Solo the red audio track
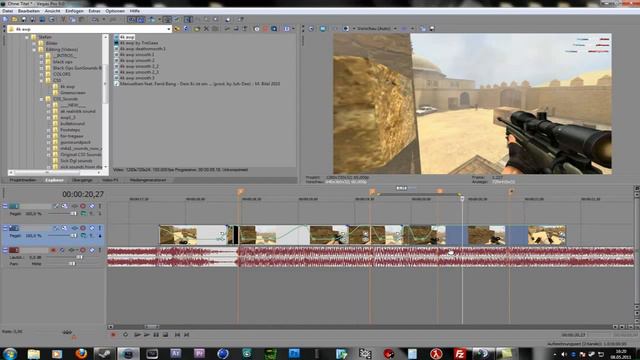640x360 pixels. 100,250
